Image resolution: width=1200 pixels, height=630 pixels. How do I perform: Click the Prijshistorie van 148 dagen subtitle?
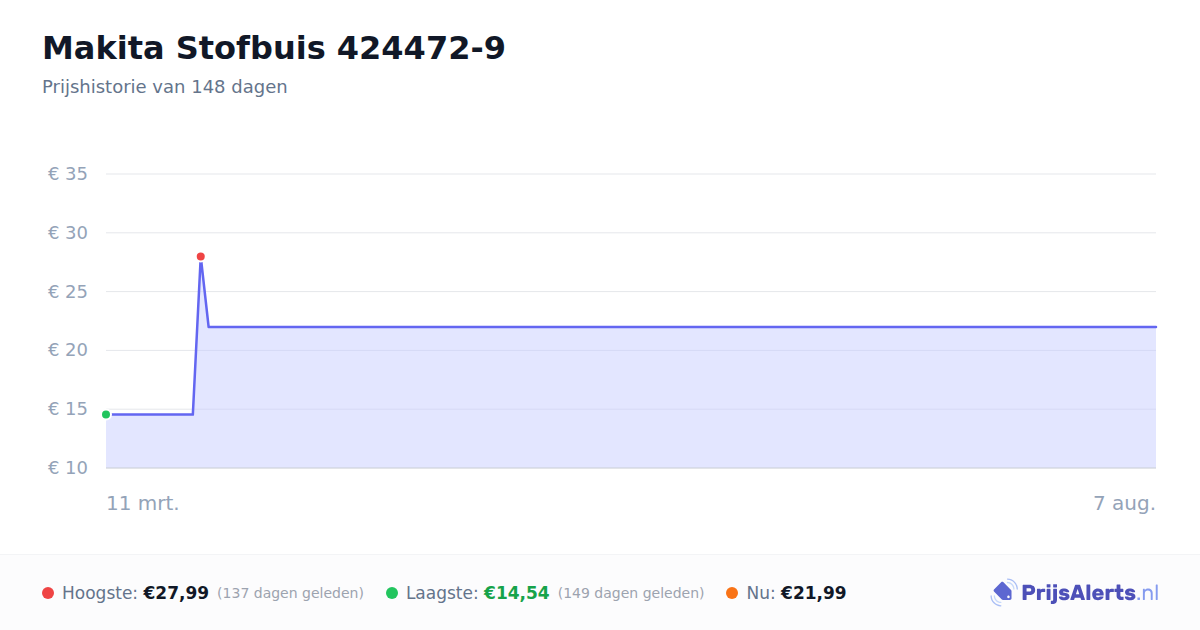(x=165, y=87)
